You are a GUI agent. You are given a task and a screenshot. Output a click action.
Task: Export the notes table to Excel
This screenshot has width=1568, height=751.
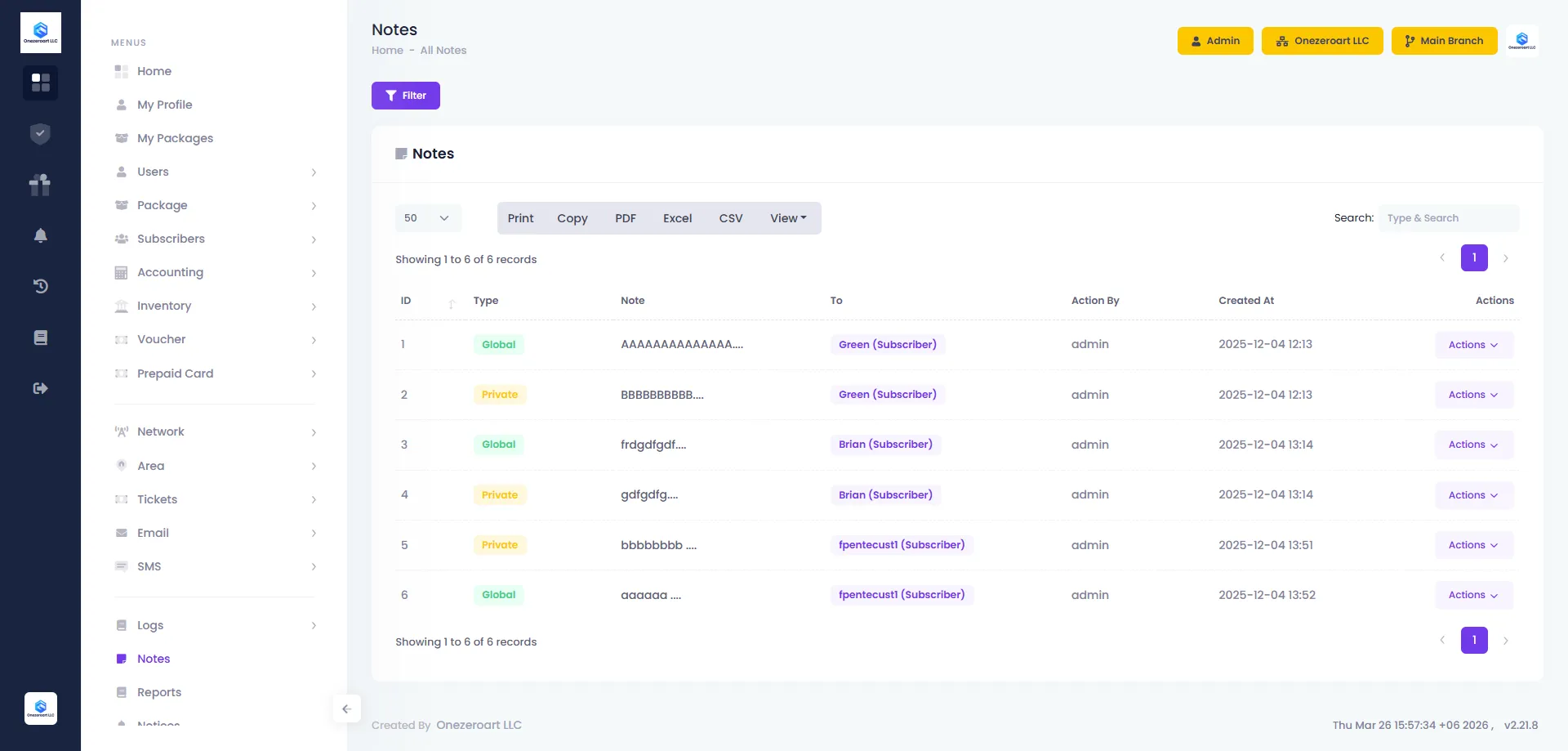pyautogui.click(x=677, y=218)
